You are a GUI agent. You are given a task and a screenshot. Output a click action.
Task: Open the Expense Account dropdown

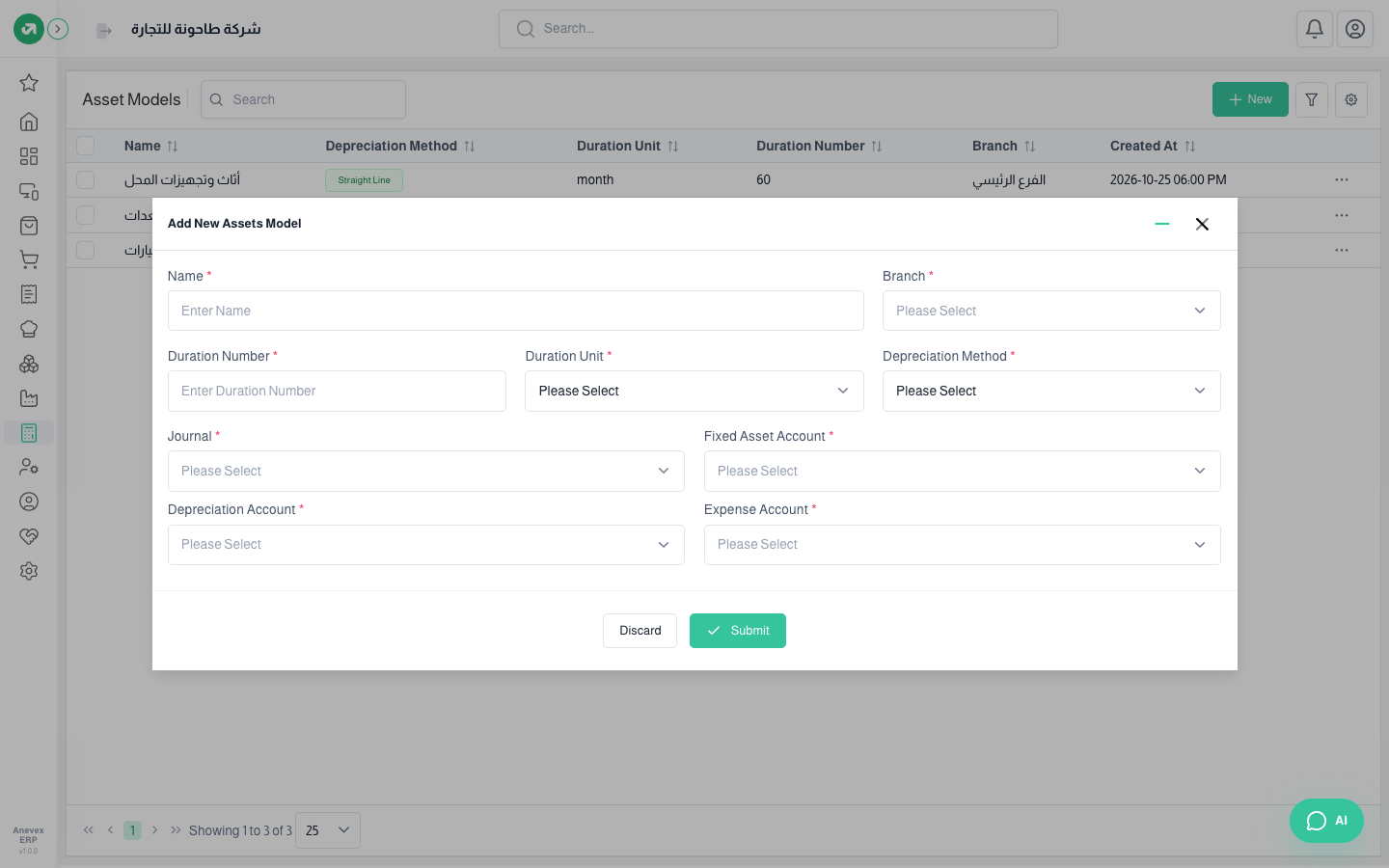tap(963, 545)
